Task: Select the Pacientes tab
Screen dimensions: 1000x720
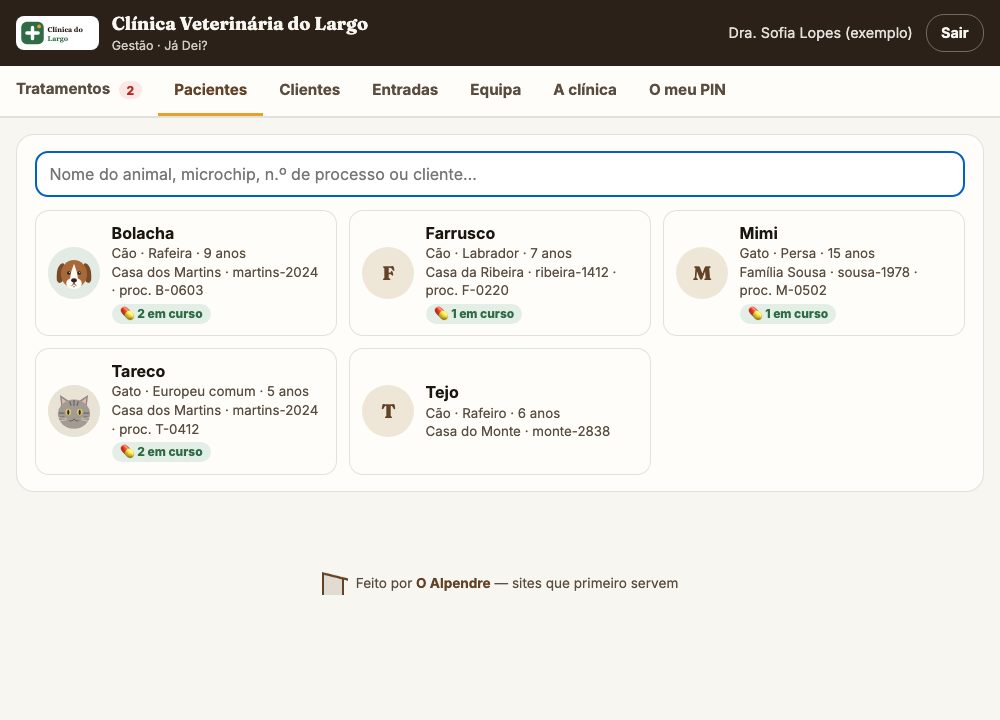Action: (x=210, y=90)
